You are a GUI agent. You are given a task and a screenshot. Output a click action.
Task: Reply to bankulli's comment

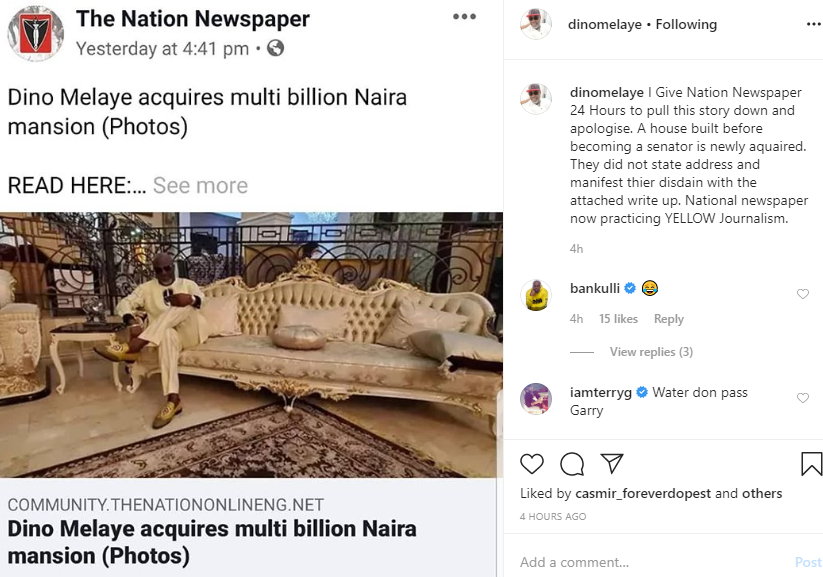click(x=668, y=319)
